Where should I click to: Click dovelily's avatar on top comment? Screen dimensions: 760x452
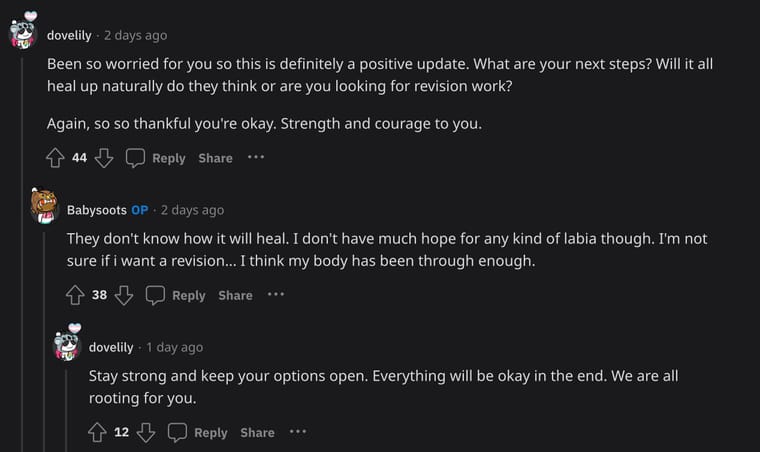point(23,32)
